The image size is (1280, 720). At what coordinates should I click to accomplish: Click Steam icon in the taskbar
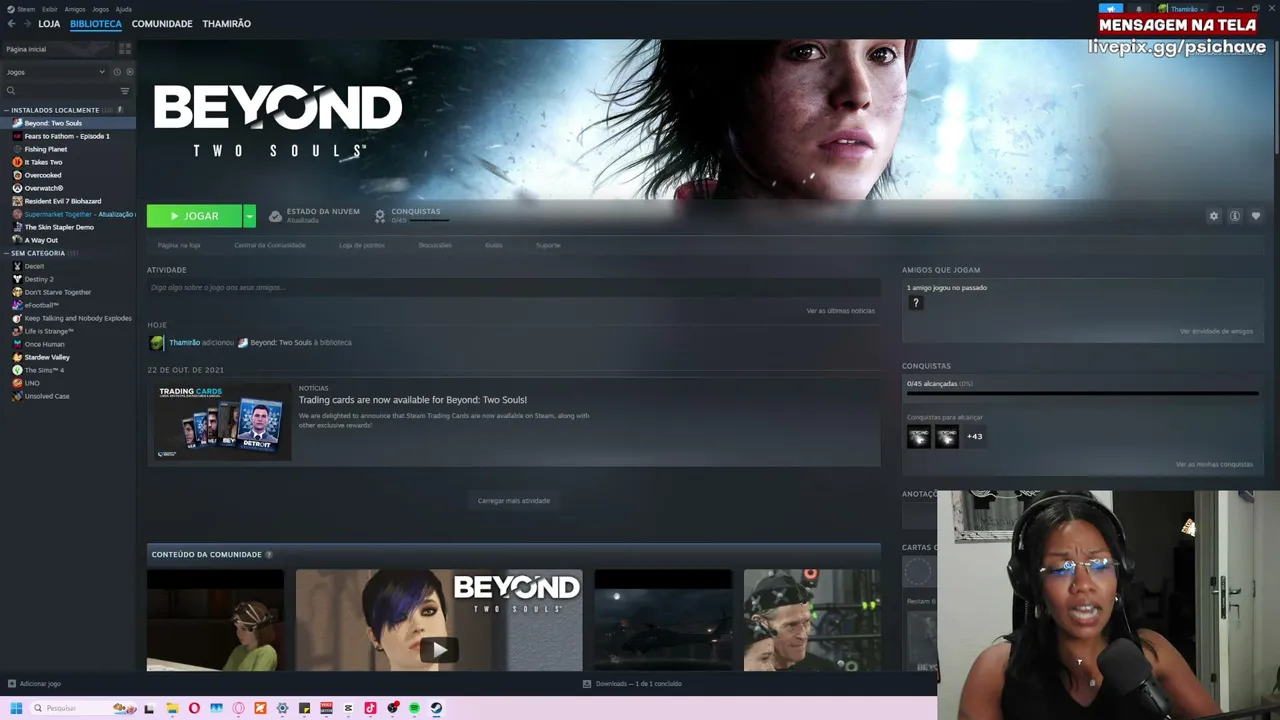tap(436, 708)
